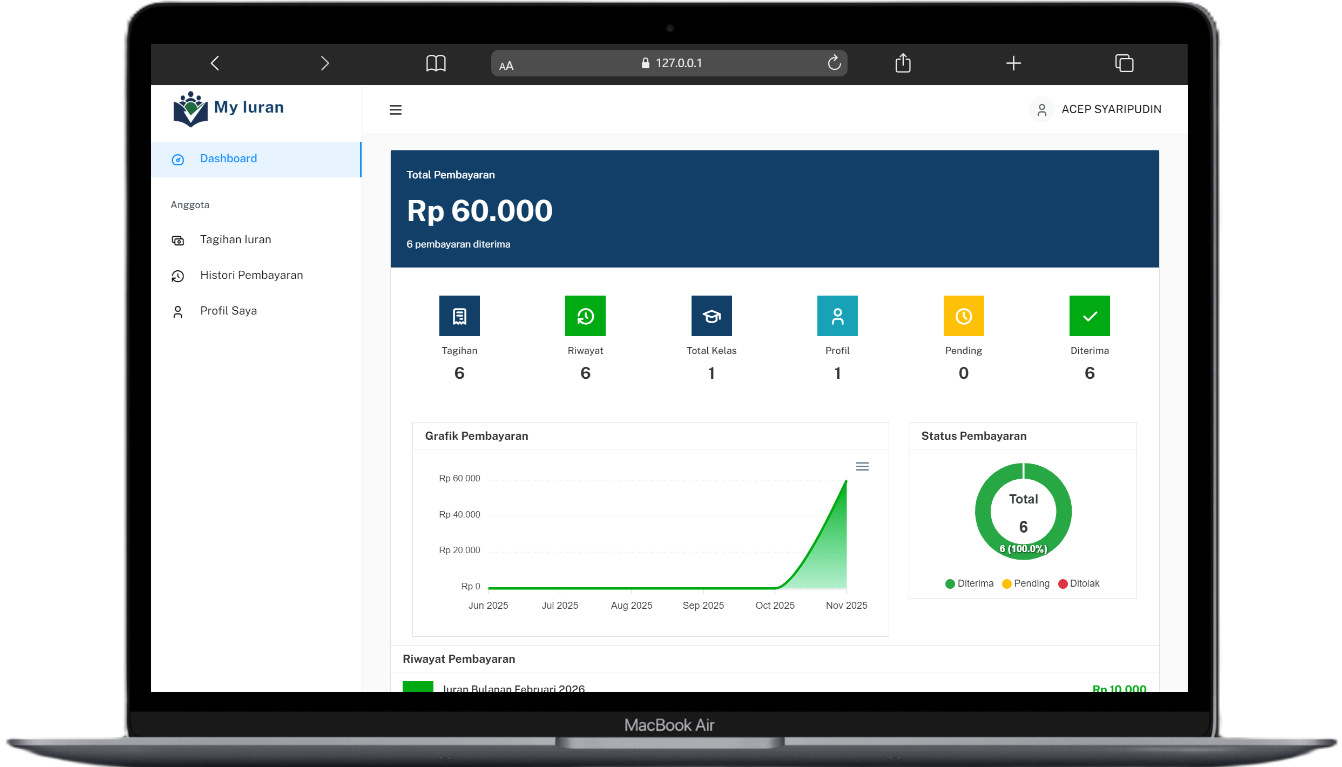Open the browser AA text size menu
The width and height of the screenshot is (1342, 767).
(507, 65)
